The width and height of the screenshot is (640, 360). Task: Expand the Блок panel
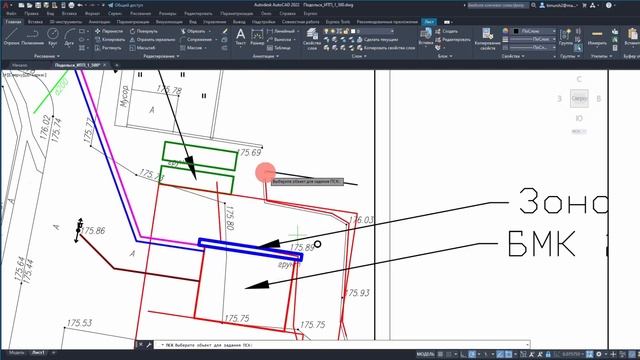[445, 56]
